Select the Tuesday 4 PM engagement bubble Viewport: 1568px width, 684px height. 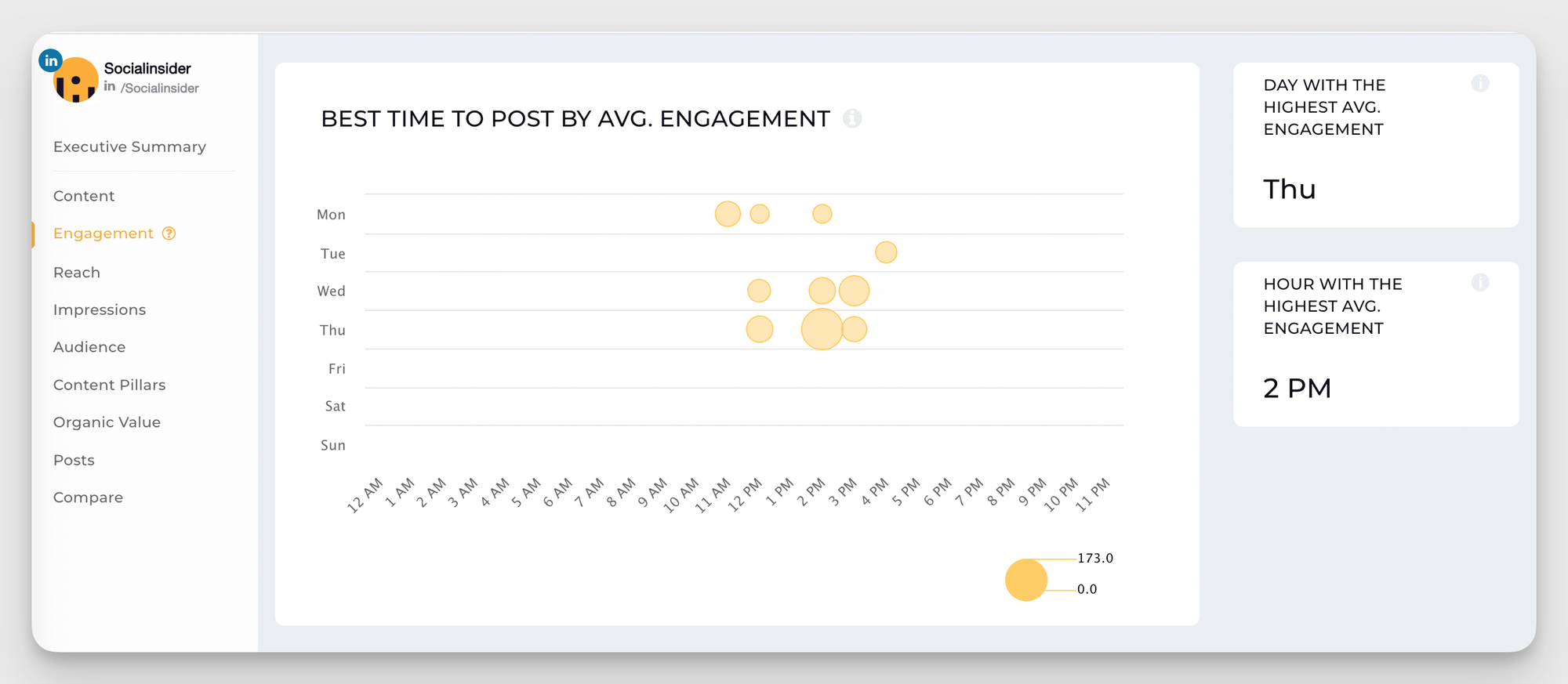click(886, 252)
